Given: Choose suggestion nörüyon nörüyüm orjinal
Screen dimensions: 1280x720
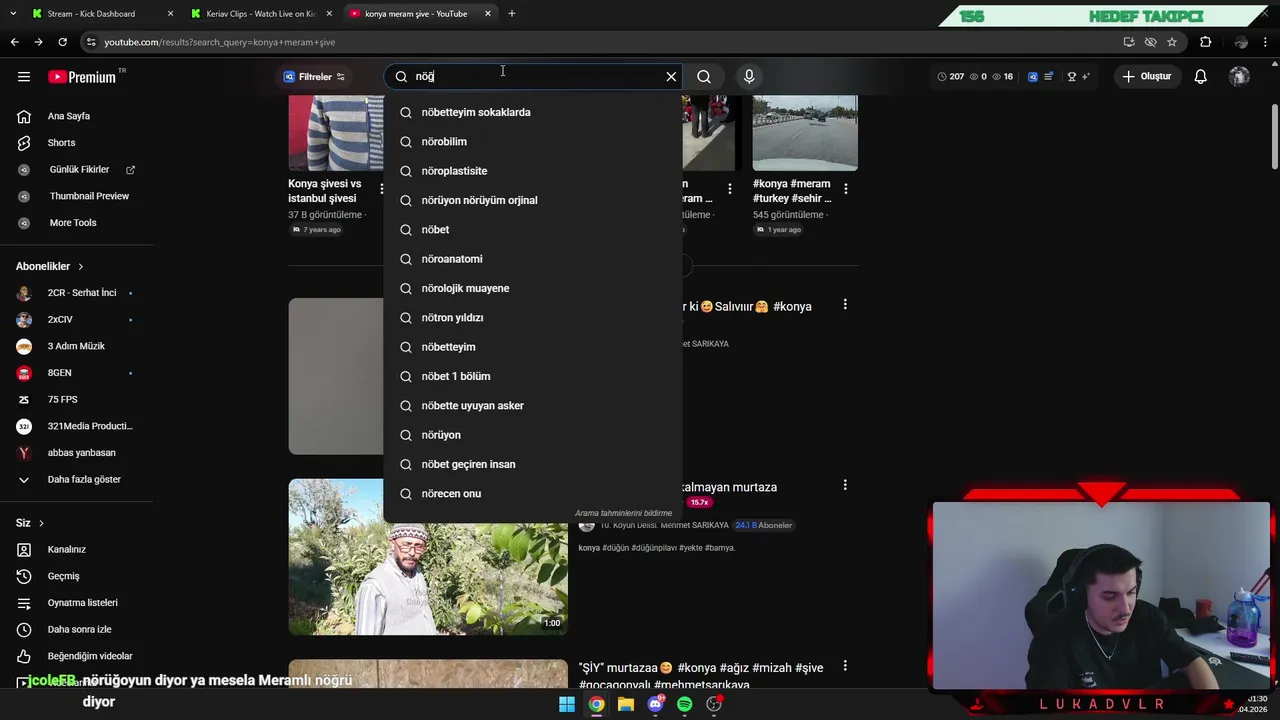Looking at the screenshot, I should (x=533, y=200).
